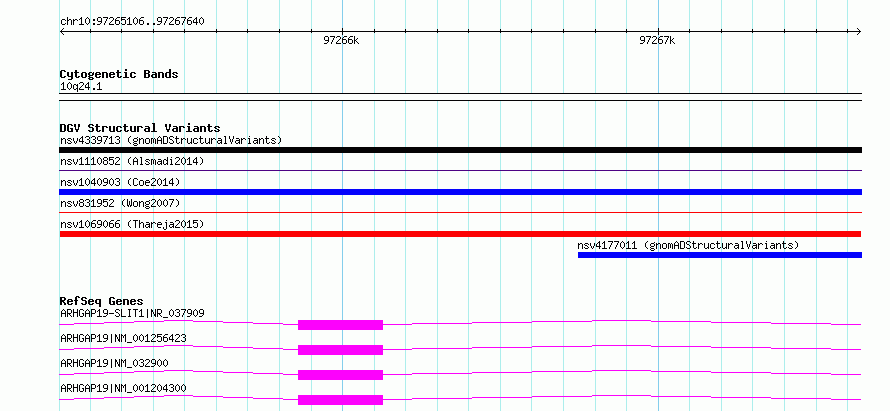Click the short blue nsv4177011 variant bar
This screenshot has height=411, width=890.
[720, 255]
